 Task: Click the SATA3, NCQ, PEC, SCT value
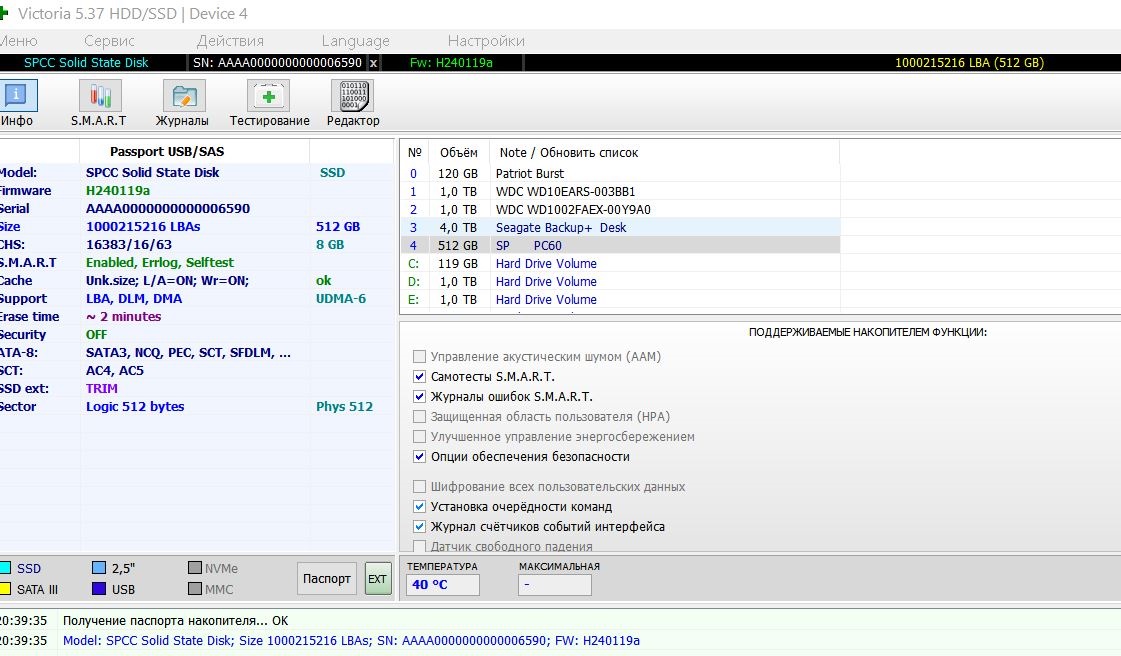[189, 352]
